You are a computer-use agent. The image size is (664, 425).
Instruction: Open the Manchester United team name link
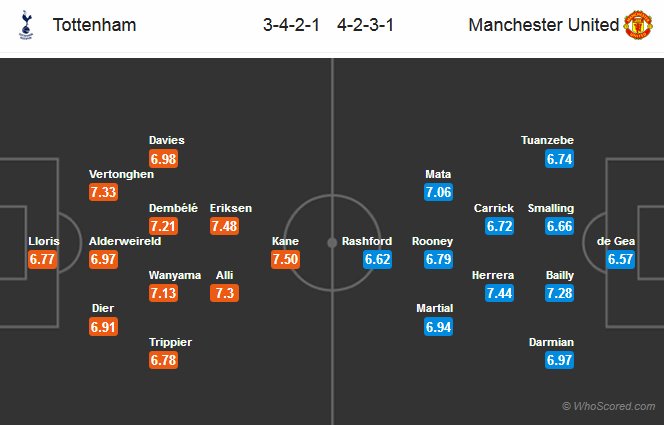[x=544, y=25]
